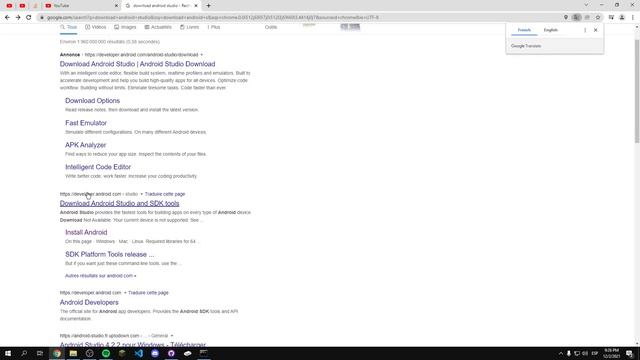Click the browser forward arrow
The height and width of the screenshot is (360, 640).
coord(18,18)
